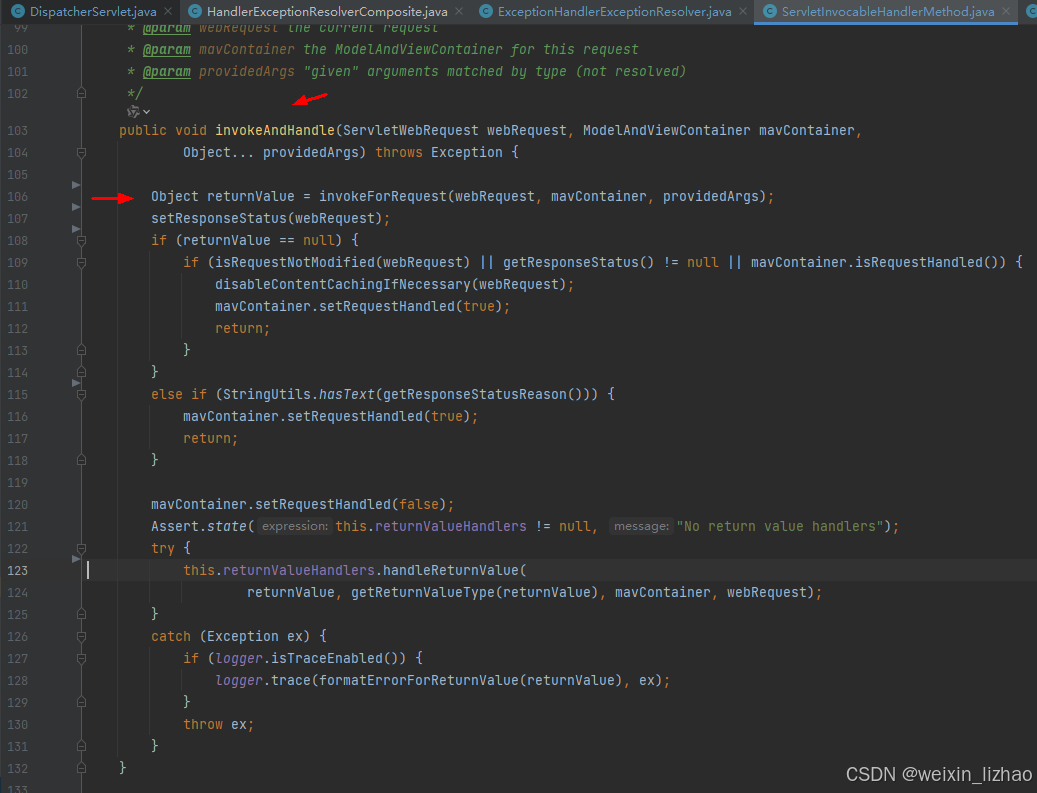Click the hasText method on line 115
Screen dimensions: 1037x793
pyautogui.click(x=347, y=394)
